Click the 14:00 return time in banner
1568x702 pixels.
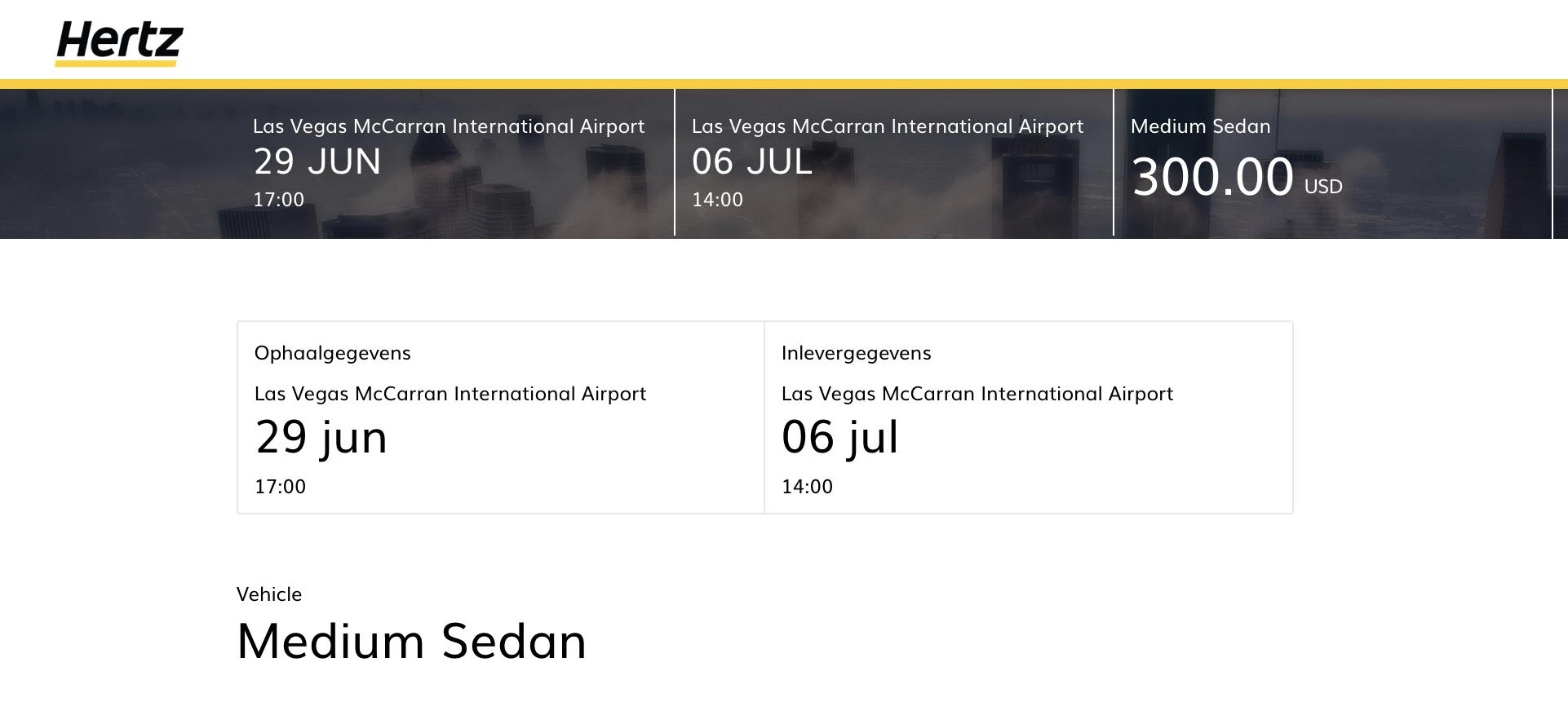(x=717, y=200)
